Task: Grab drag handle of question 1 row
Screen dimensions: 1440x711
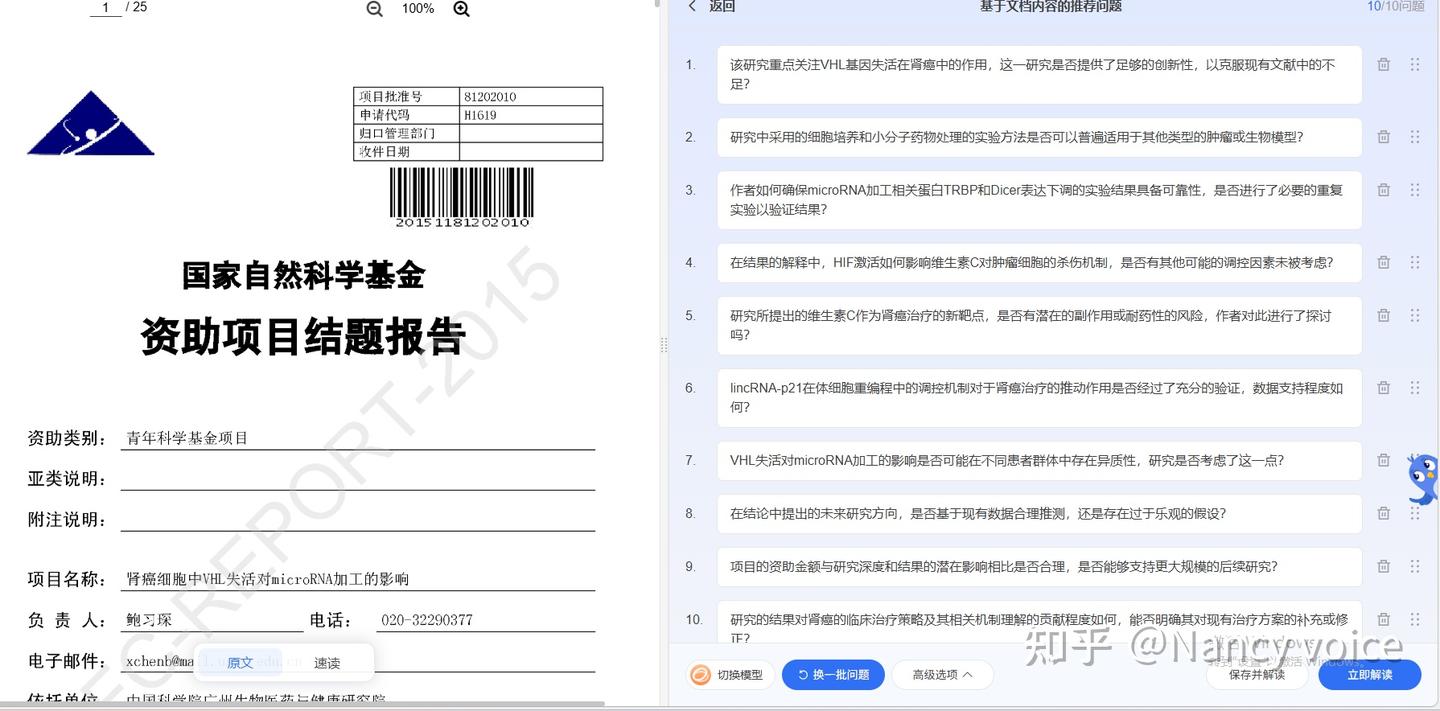Action: (x=1415, y=64)
